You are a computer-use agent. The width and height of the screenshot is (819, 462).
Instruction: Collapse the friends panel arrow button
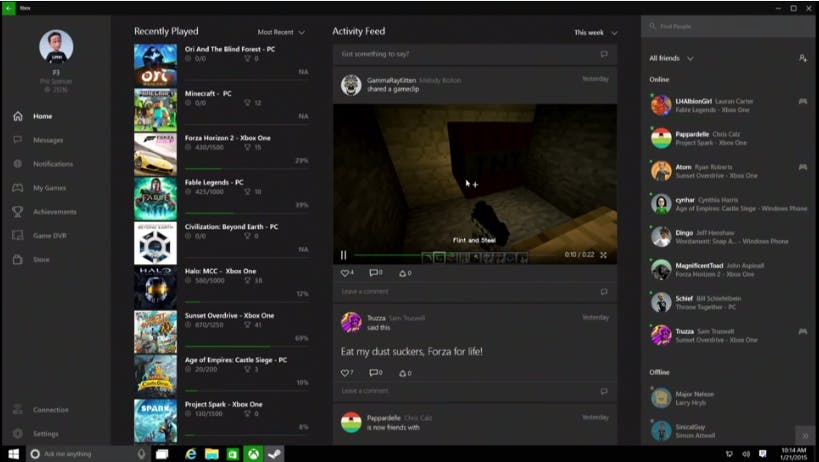[x=805, y=435]
